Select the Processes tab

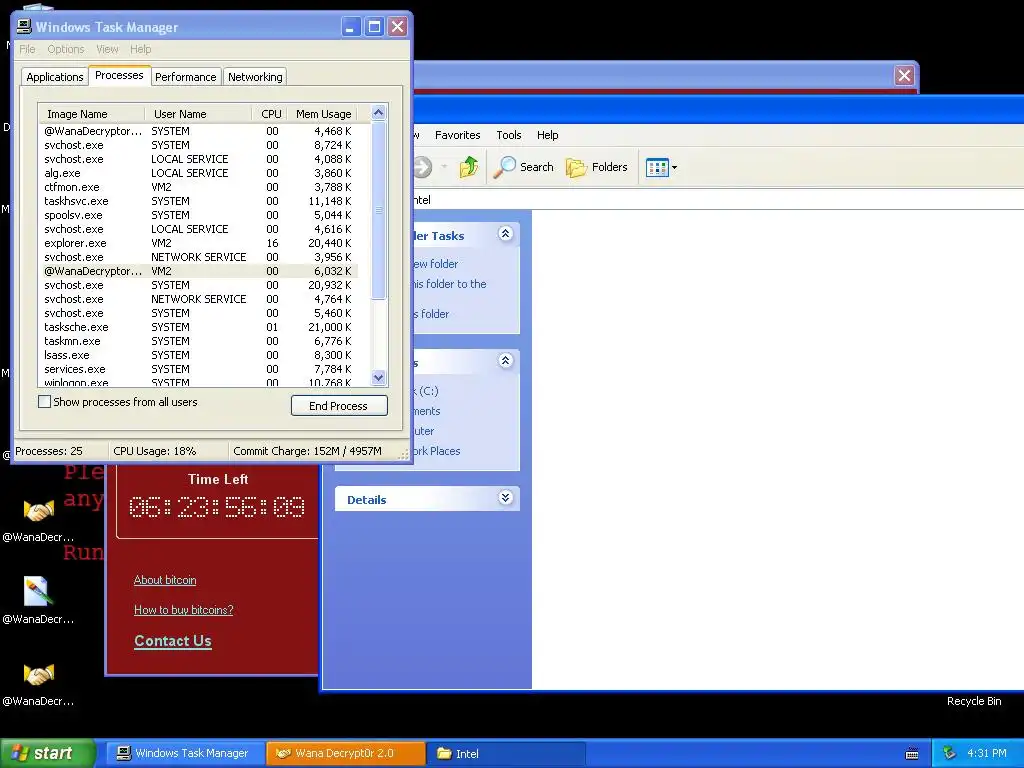pos(119,75)
